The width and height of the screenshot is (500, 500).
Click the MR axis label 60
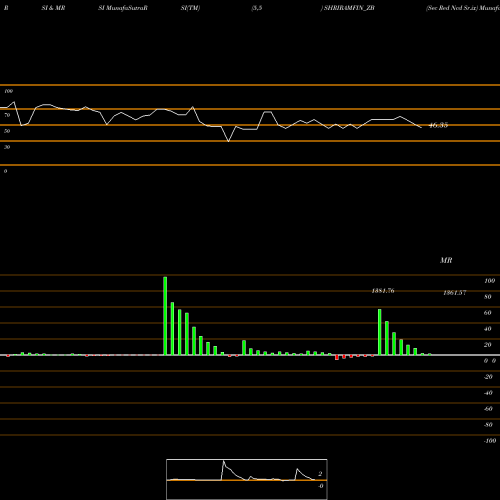(488, 313)
